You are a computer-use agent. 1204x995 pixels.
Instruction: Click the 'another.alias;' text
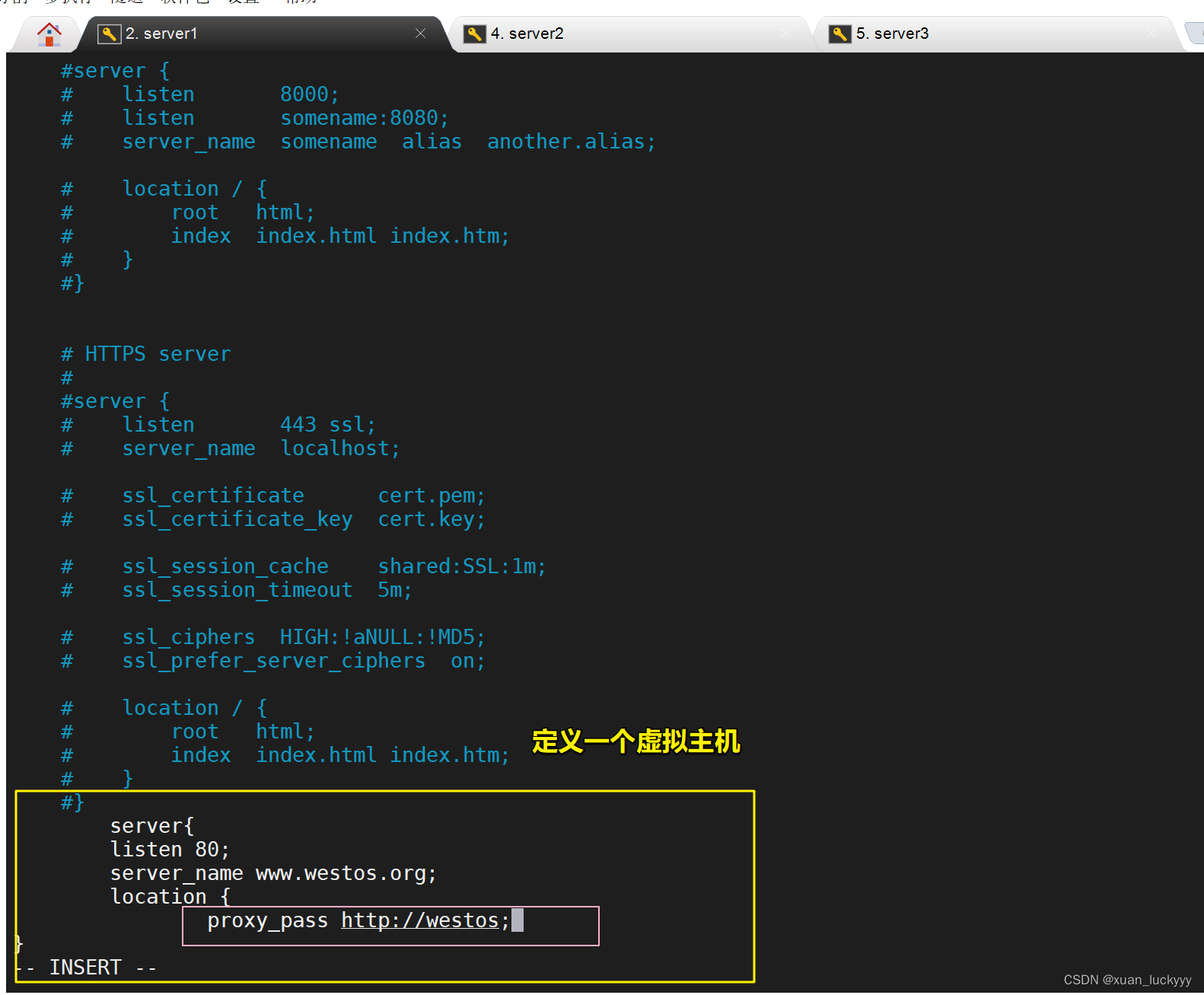coord(571,142)
